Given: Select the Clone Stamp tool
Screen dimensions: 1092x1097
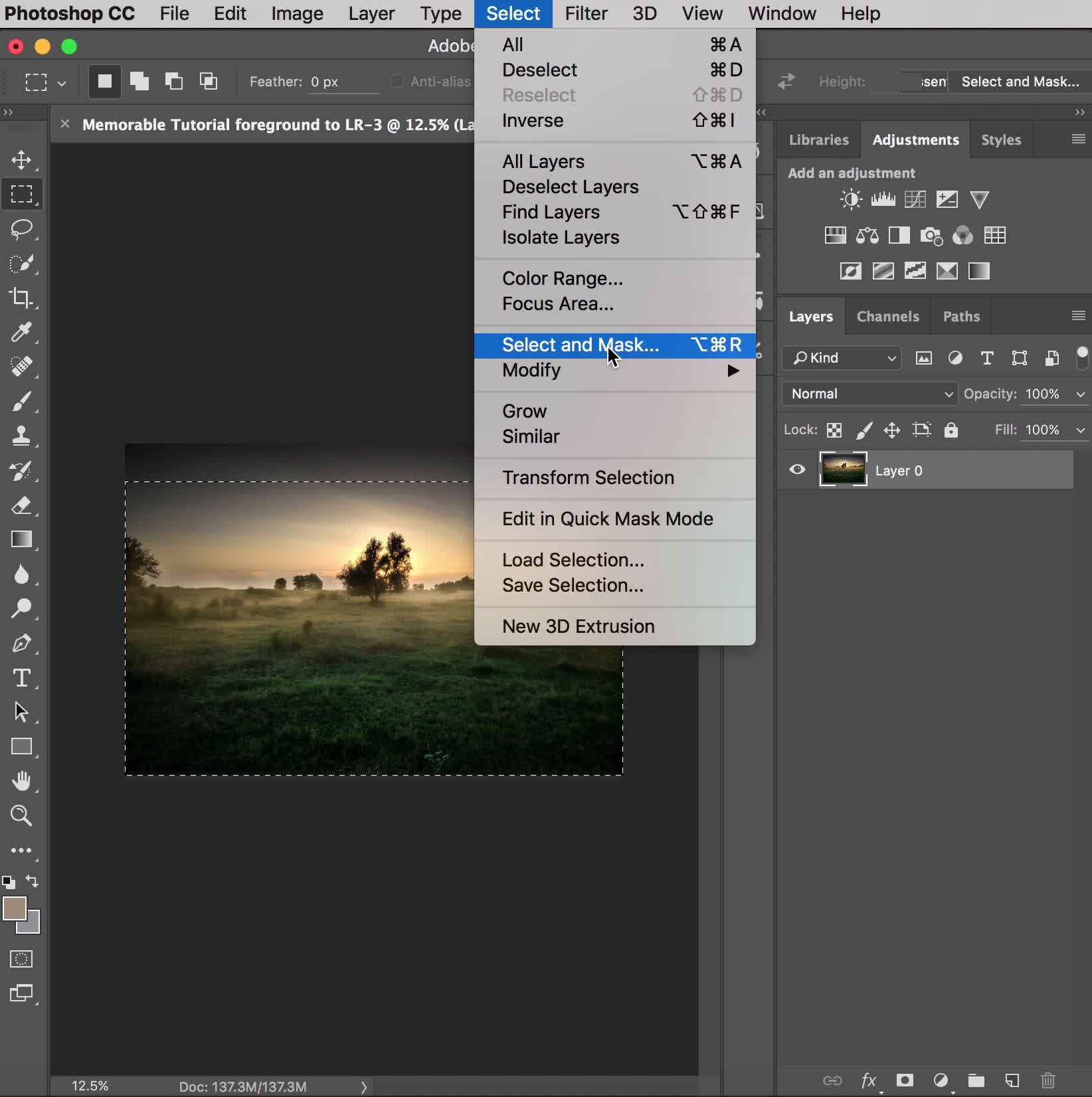Looking at the screenshot, I should pos(21,436).
